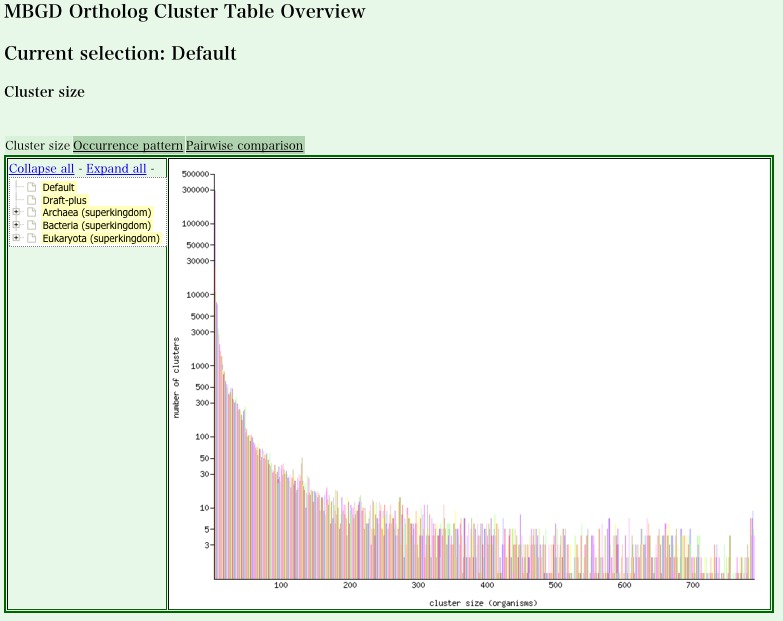Choose the Archaea (superkingdom) label

(x=96, y=213)
